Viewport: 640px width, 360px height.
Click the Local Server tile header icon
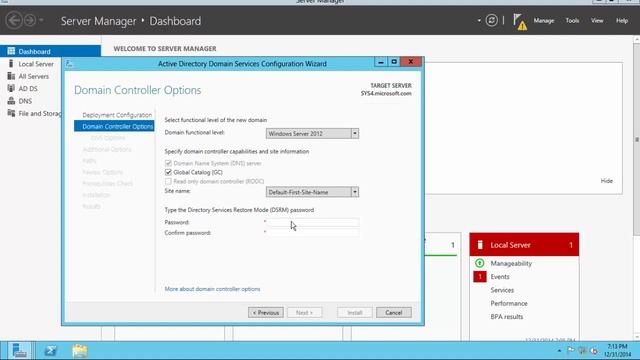coord(480,244)
